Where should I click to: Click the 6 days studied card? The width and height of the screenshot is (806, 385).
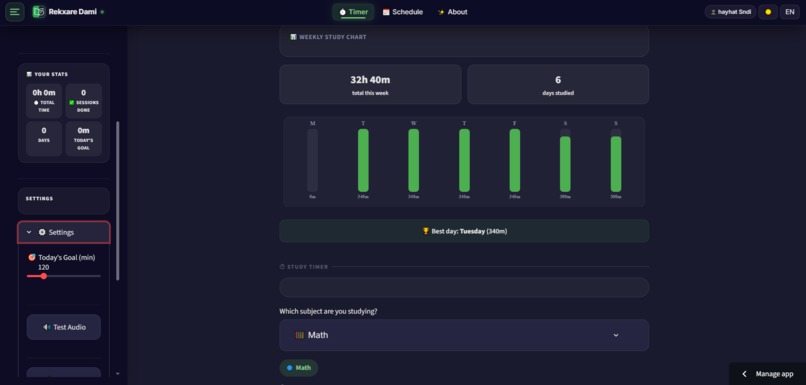(558, 84)
